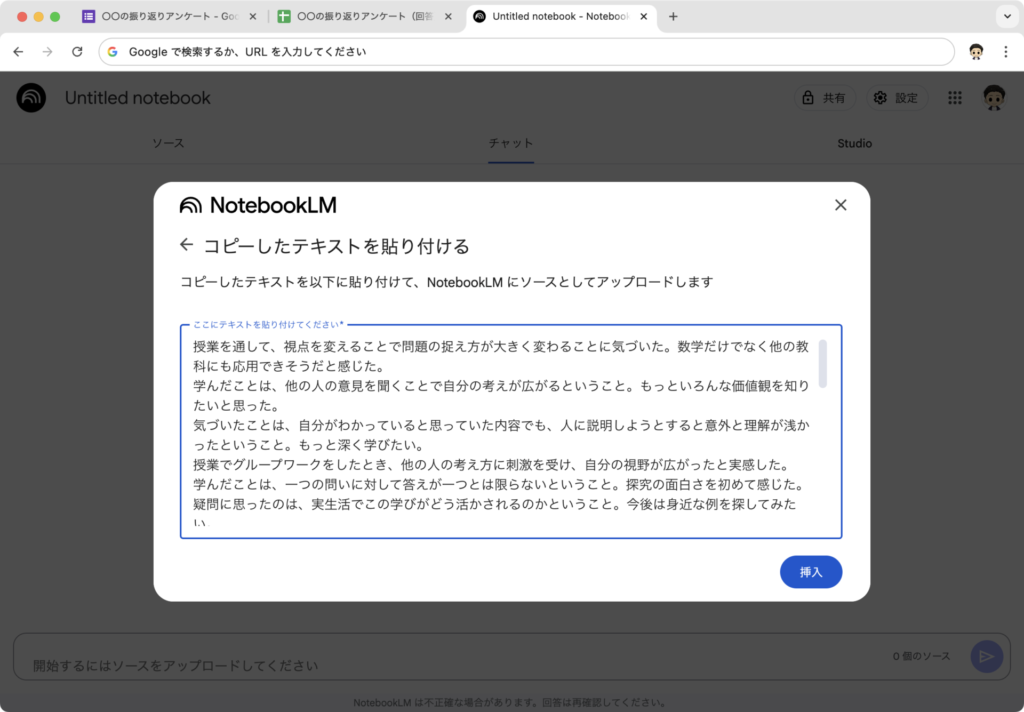Click the line starting 気づいたことは
This screenshot has width=1024, height=712.
(501, 425)
